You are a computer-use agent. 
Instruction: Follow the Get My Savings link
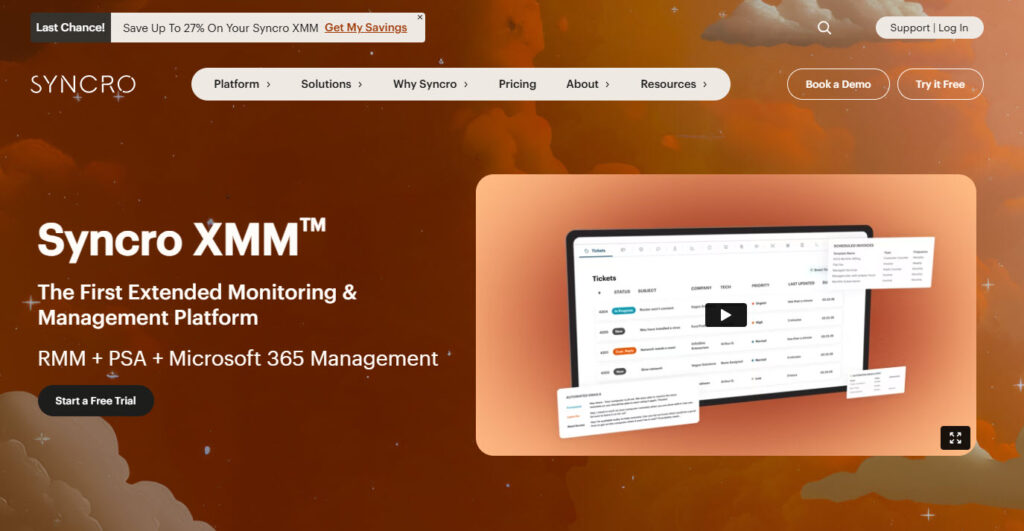(x=366, y=27)
